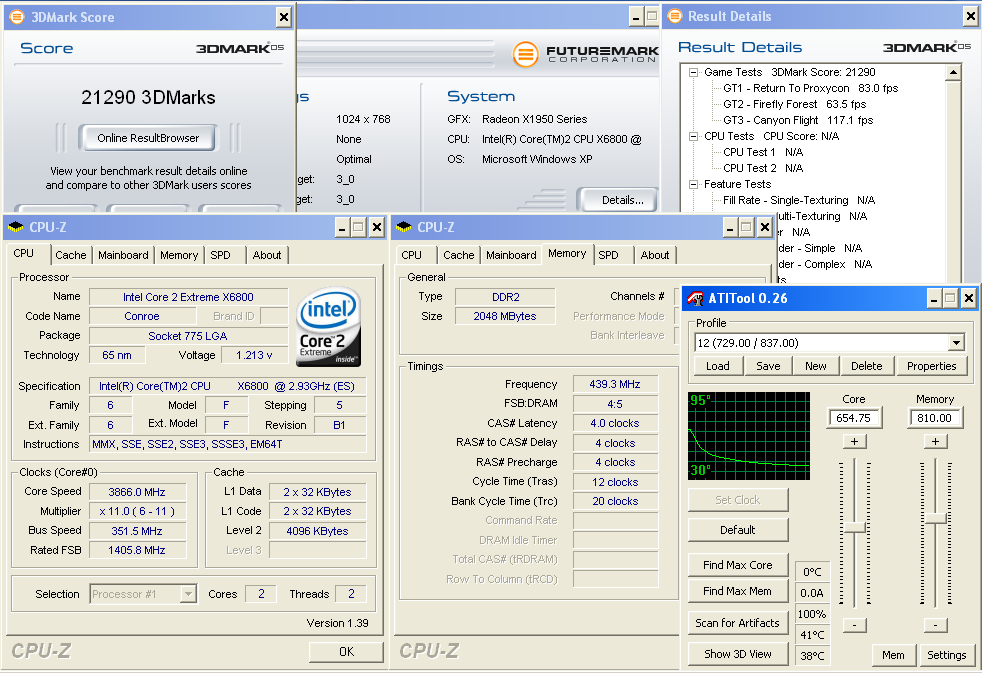The height and width of the screenshot is (673, 982).
Task: Select GT2 - Firefly Forest row
Action: (x=795, y=104)
